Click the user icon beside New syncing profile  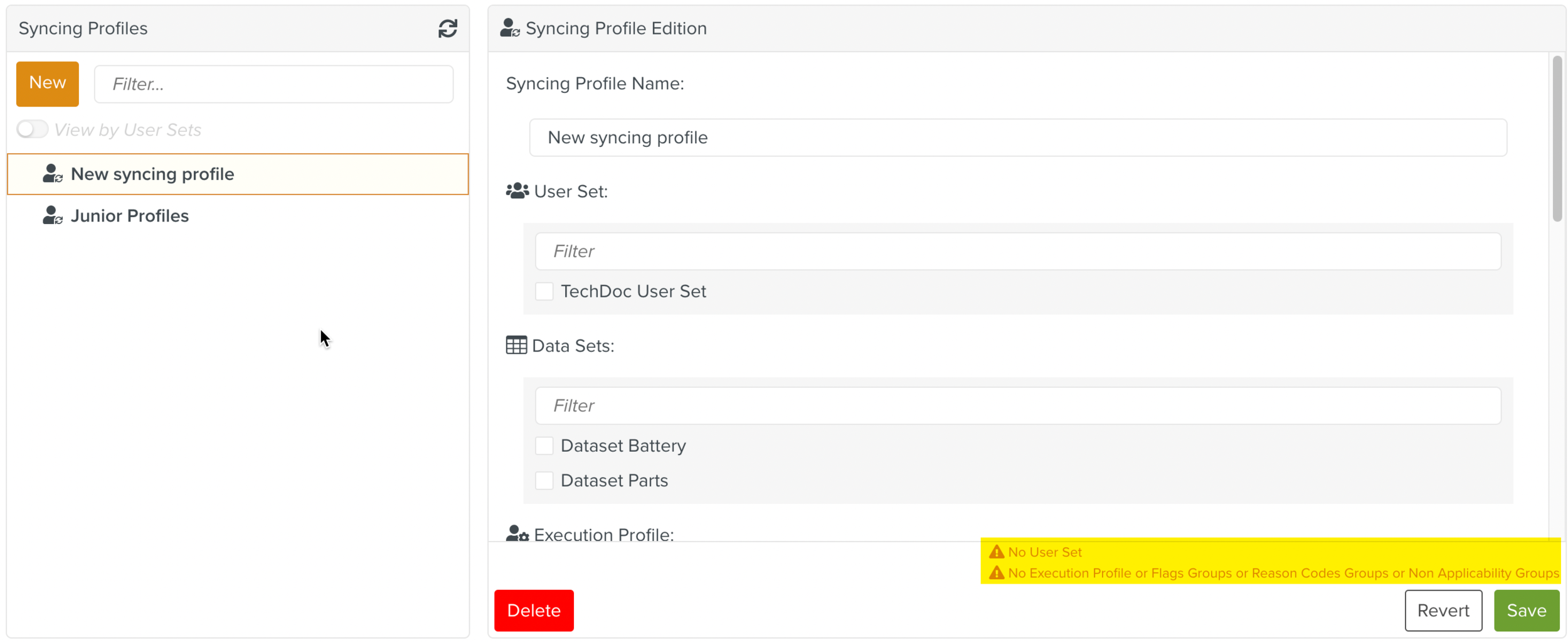[x=53, y=174]
